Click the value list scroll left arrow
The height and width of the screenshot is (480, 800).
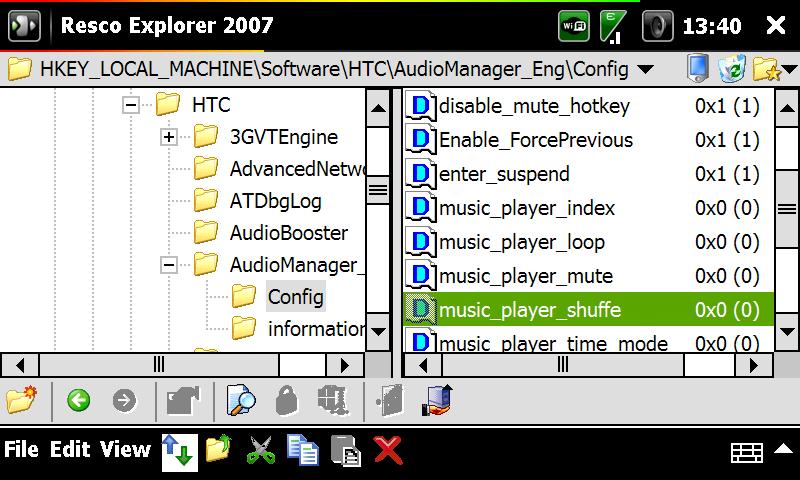pyautogui.click(x=422, y=365)
